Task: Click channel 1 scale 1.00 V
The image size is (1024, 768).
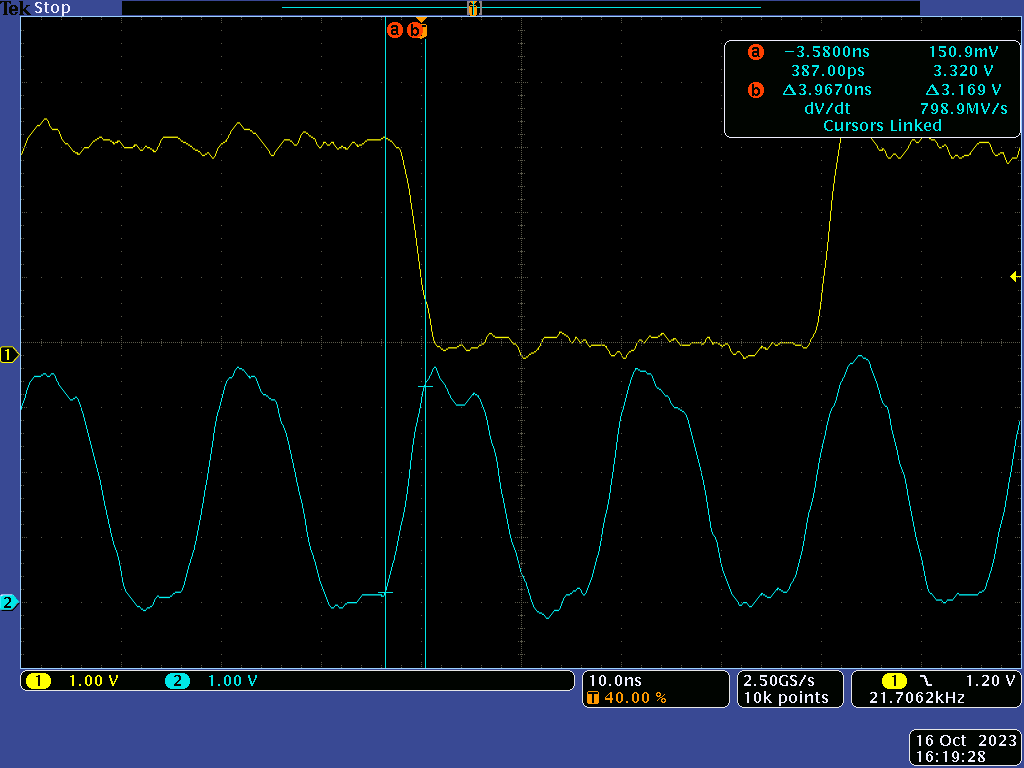Action: (x=93, y=681)
